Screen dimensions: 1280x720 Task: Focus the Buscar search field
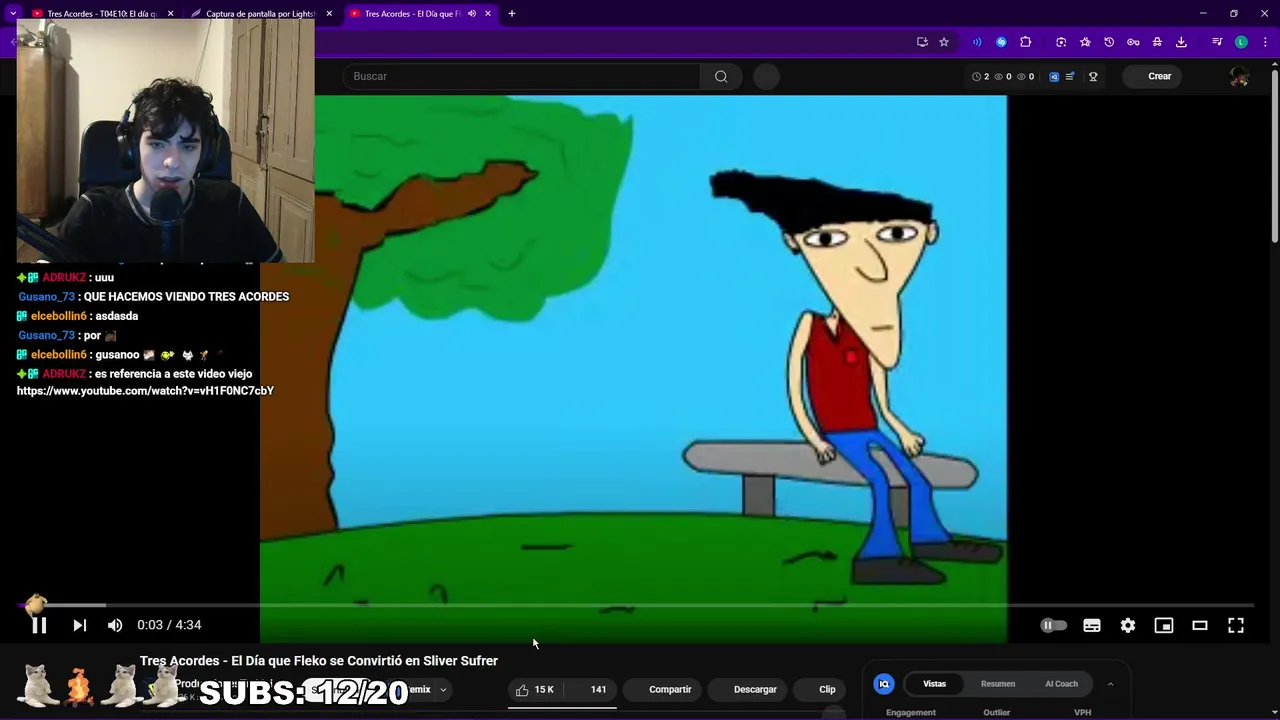(521, 76)
